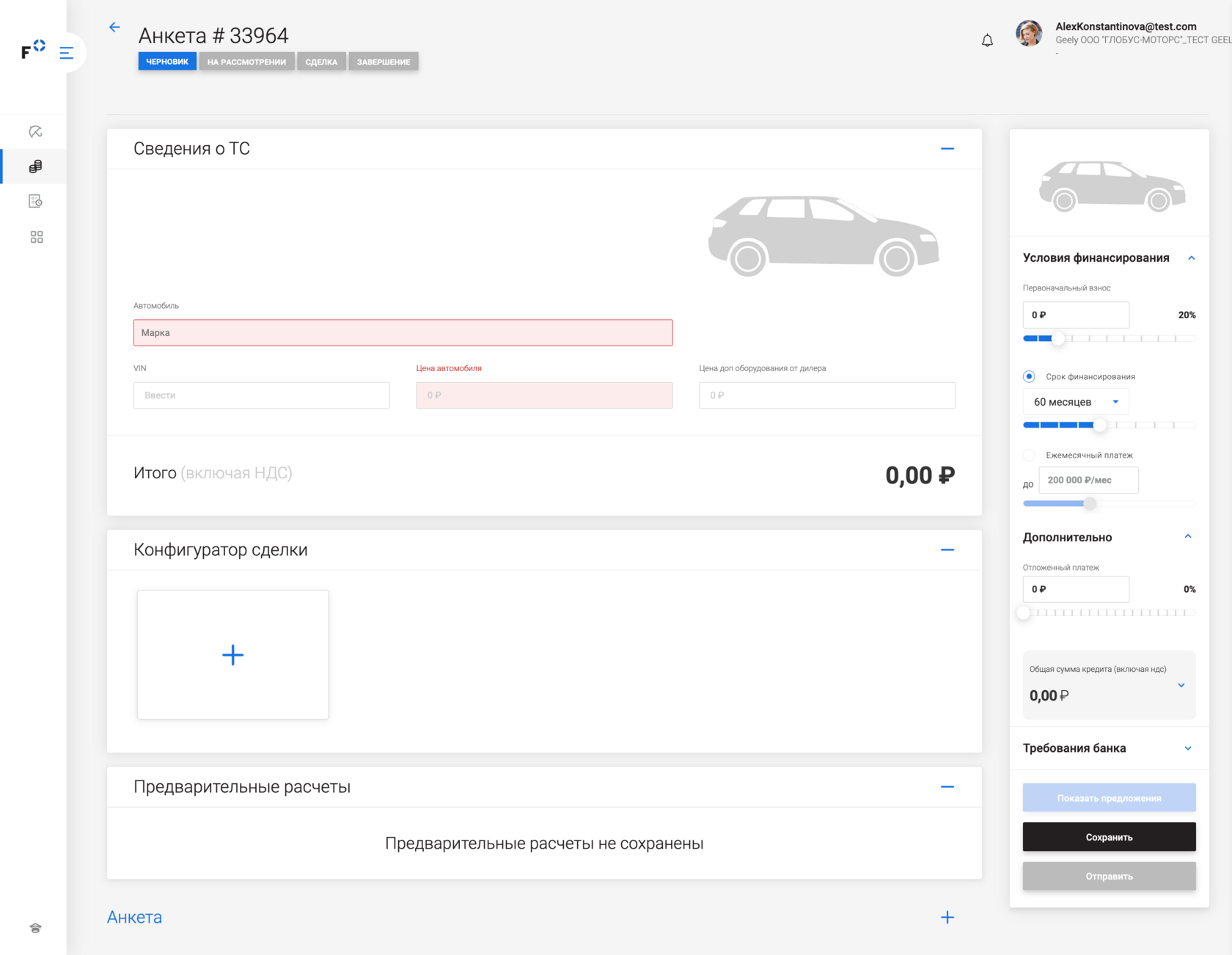
Task: Switch to the Сделка status tab
Action: tap(321, 62)
